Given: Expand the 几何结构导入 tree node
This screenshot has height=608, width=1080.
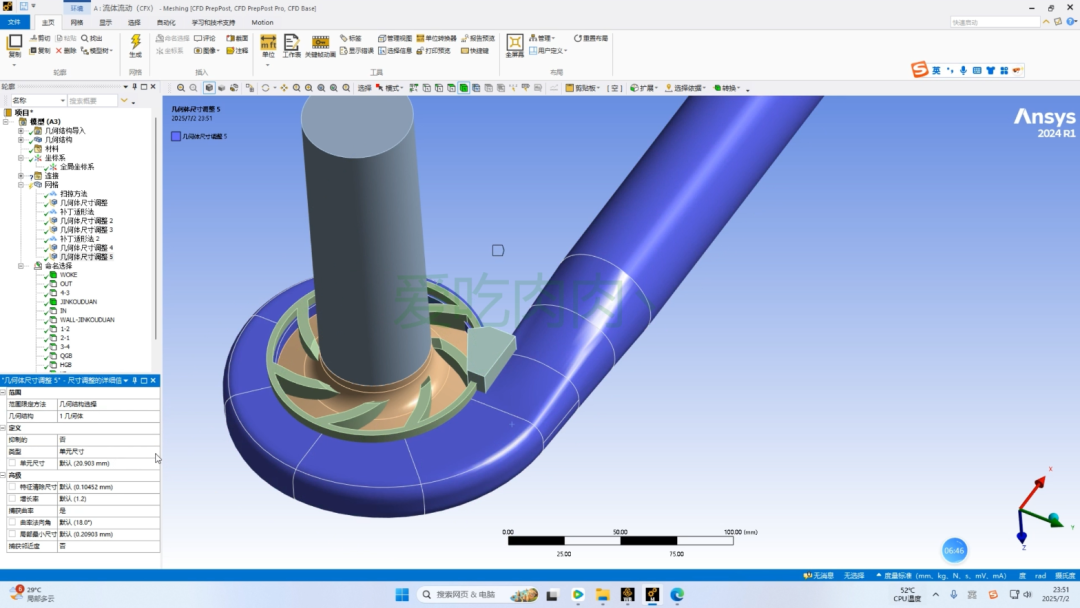Looking at the screenshot, I should pyautogui.click(x=21, y=131).
